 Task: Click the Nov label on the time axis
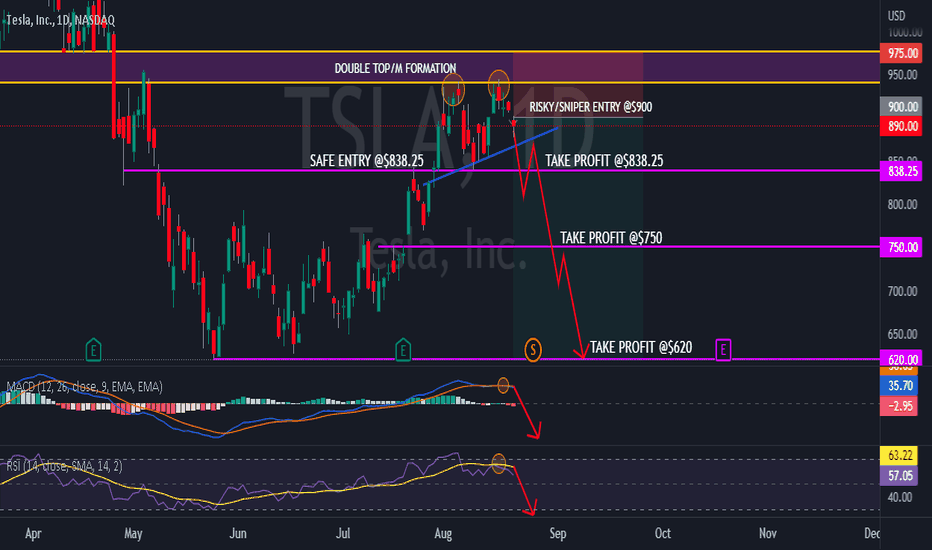pos(767,533)
